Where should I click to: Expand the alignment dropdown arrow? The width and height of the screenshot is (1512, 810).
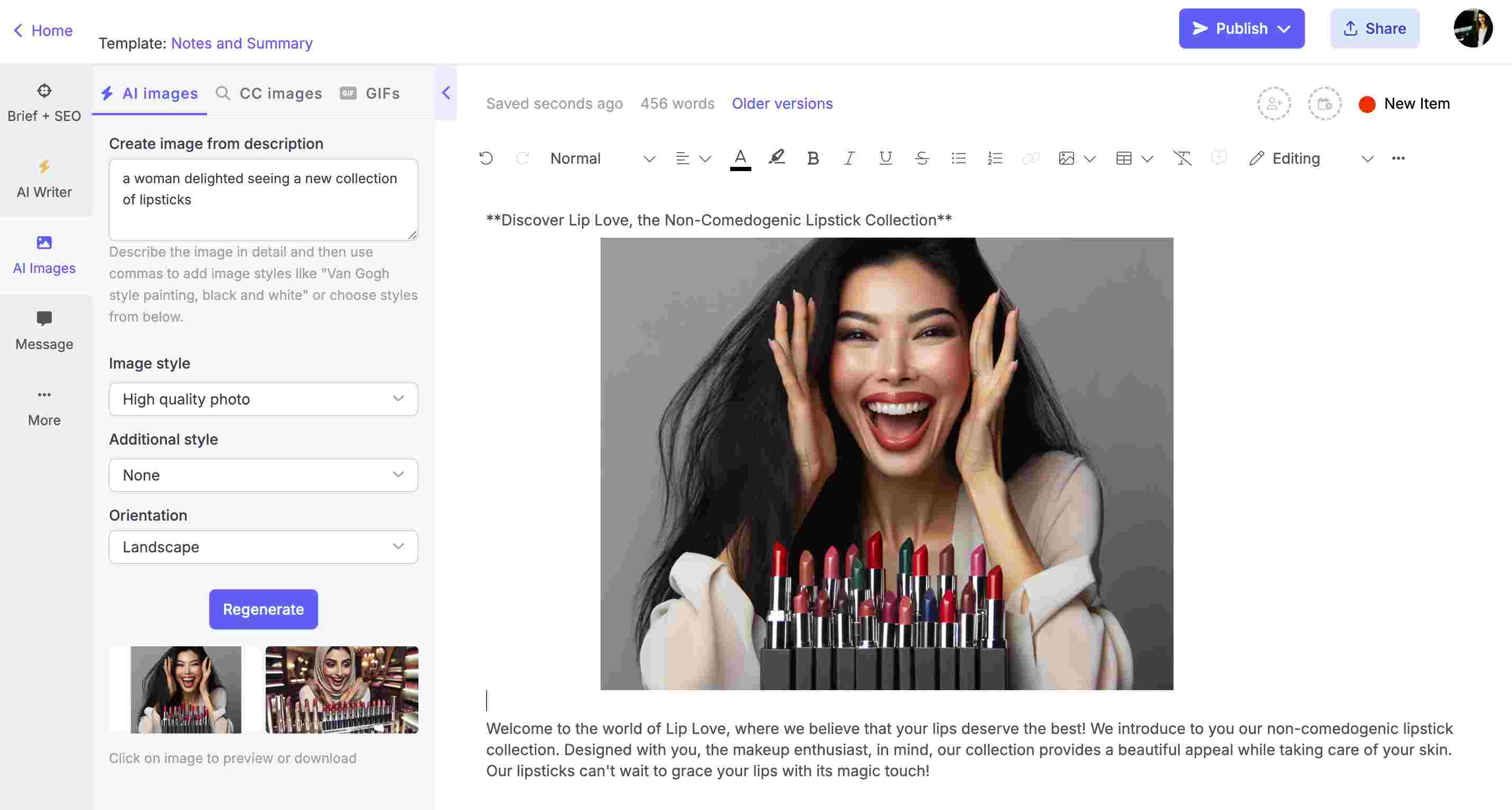pyautogui.click(x=705, y=159)
